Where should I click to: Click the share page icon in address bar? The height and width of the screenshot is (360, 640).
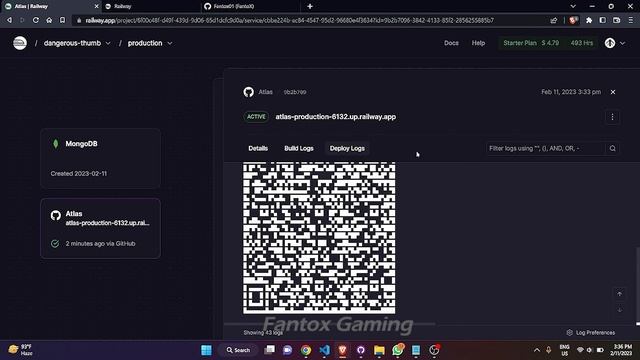pyautogui.click(x=553, y=20)
